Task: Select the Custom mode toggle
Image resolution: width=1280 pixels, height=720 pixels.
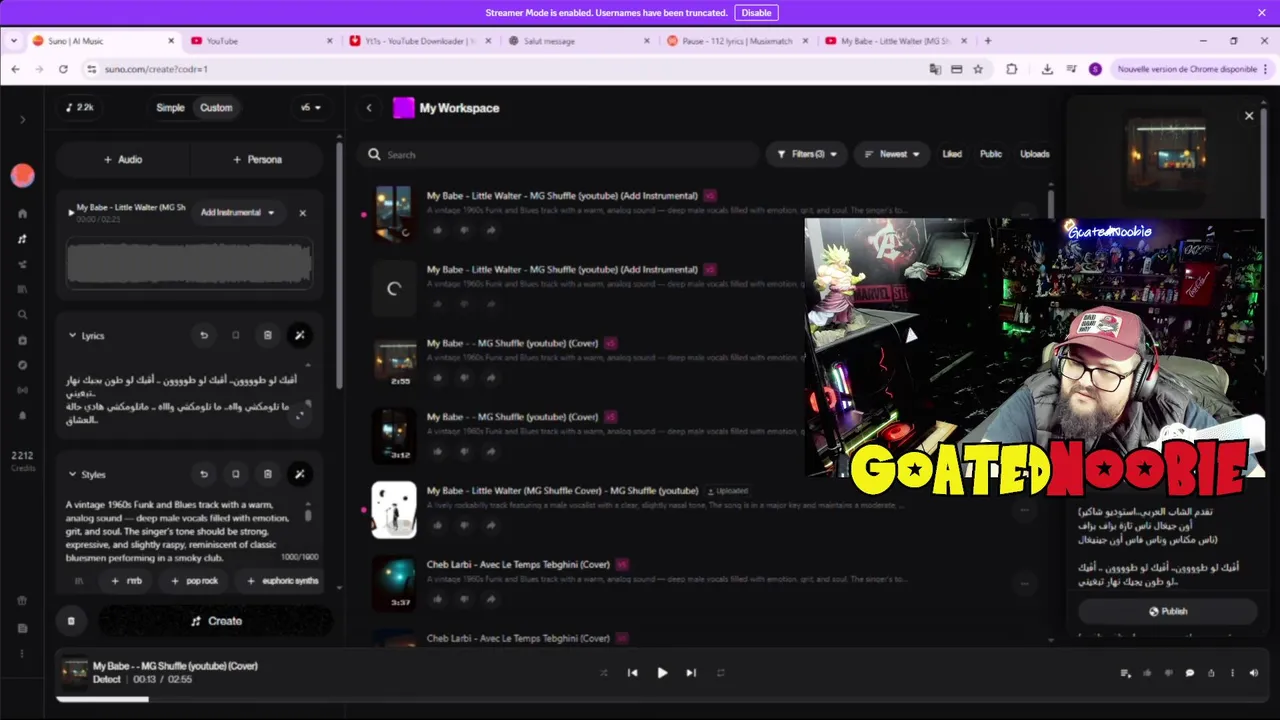Action: click(216, 108)
